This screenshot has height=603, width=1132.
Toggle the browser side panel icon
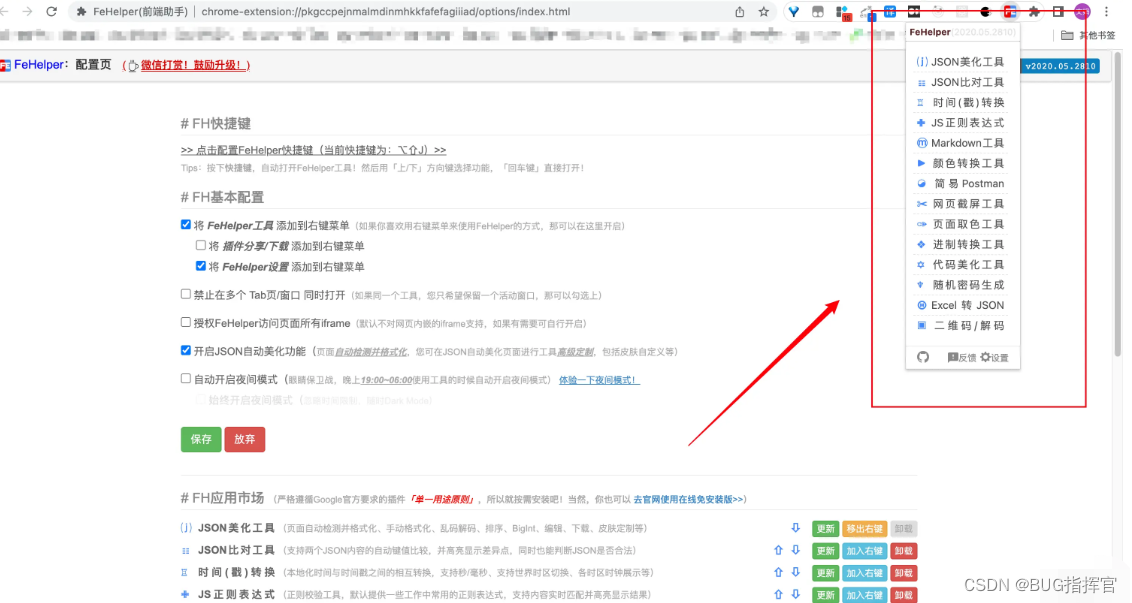point(1058,12)
